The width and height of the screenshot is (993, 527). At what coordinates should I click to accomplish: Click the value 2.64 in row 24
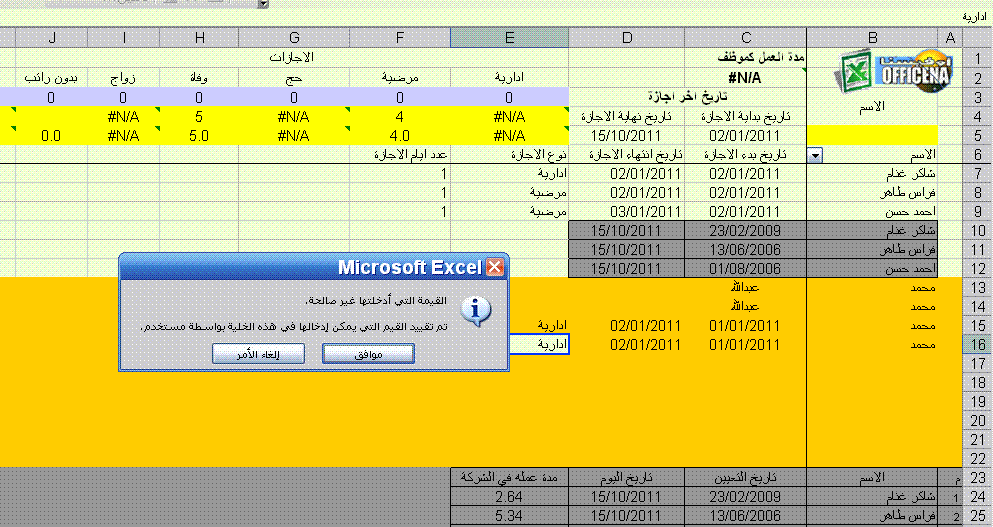509,497
